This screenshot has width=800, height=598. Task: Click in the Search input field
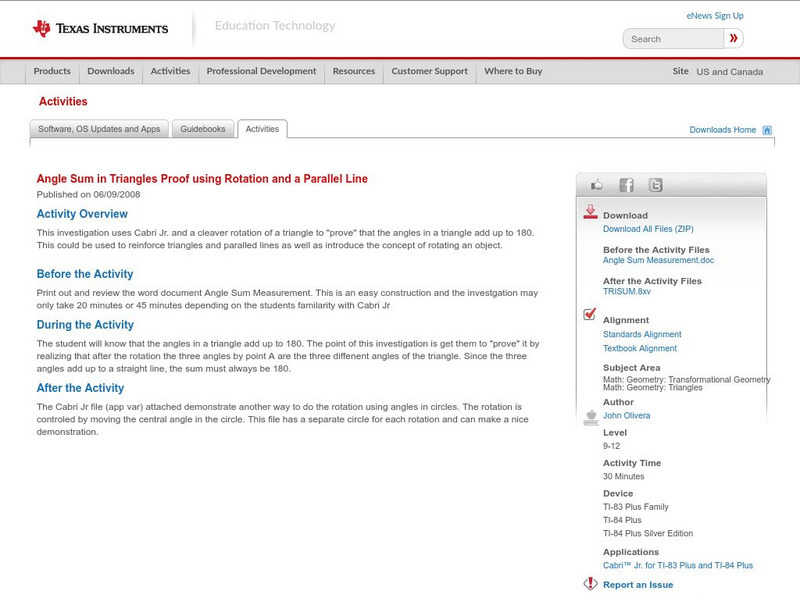point(673,39)
